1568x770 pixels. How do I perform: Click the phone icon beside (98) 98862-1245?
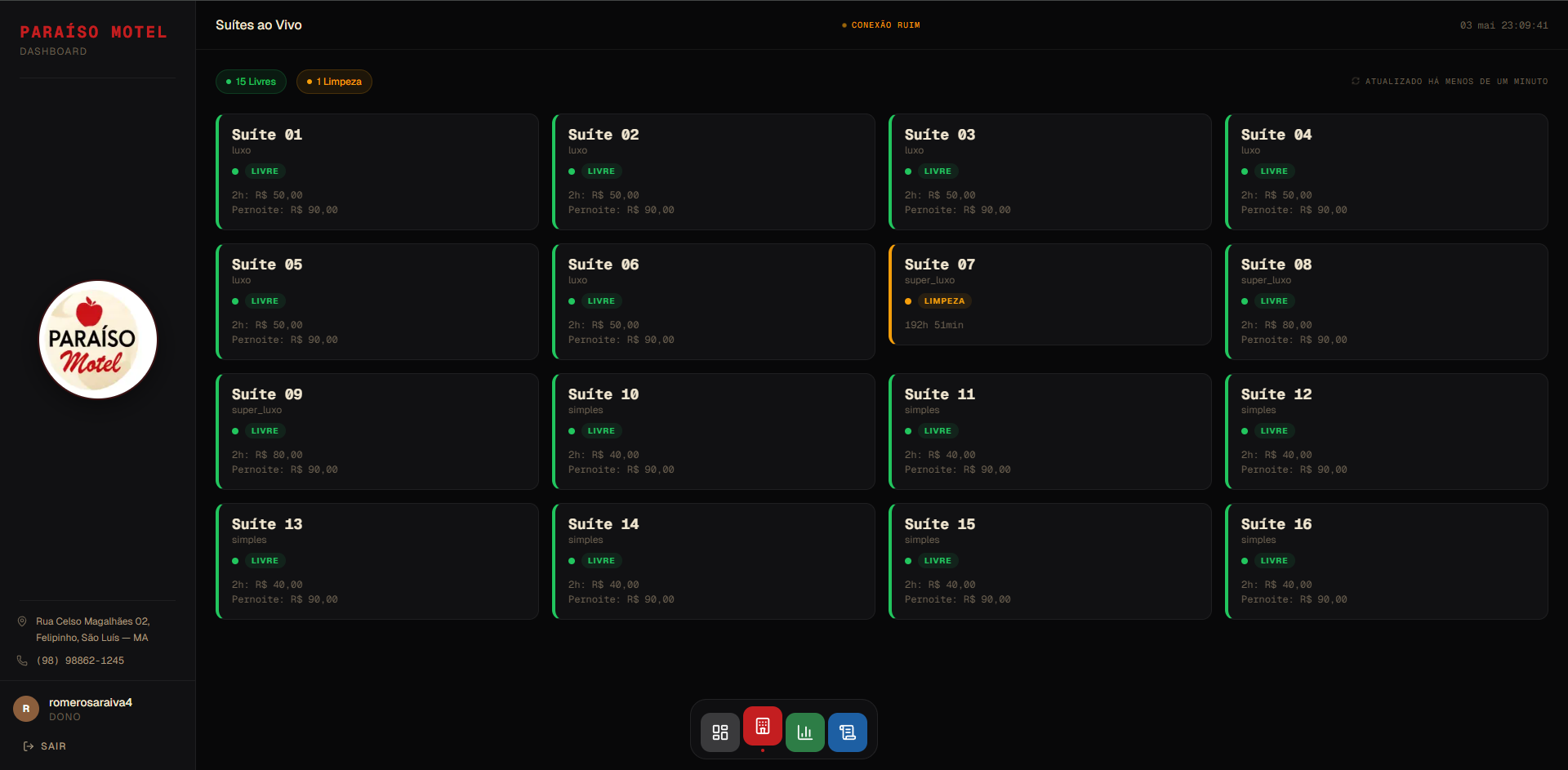[22, 661]
